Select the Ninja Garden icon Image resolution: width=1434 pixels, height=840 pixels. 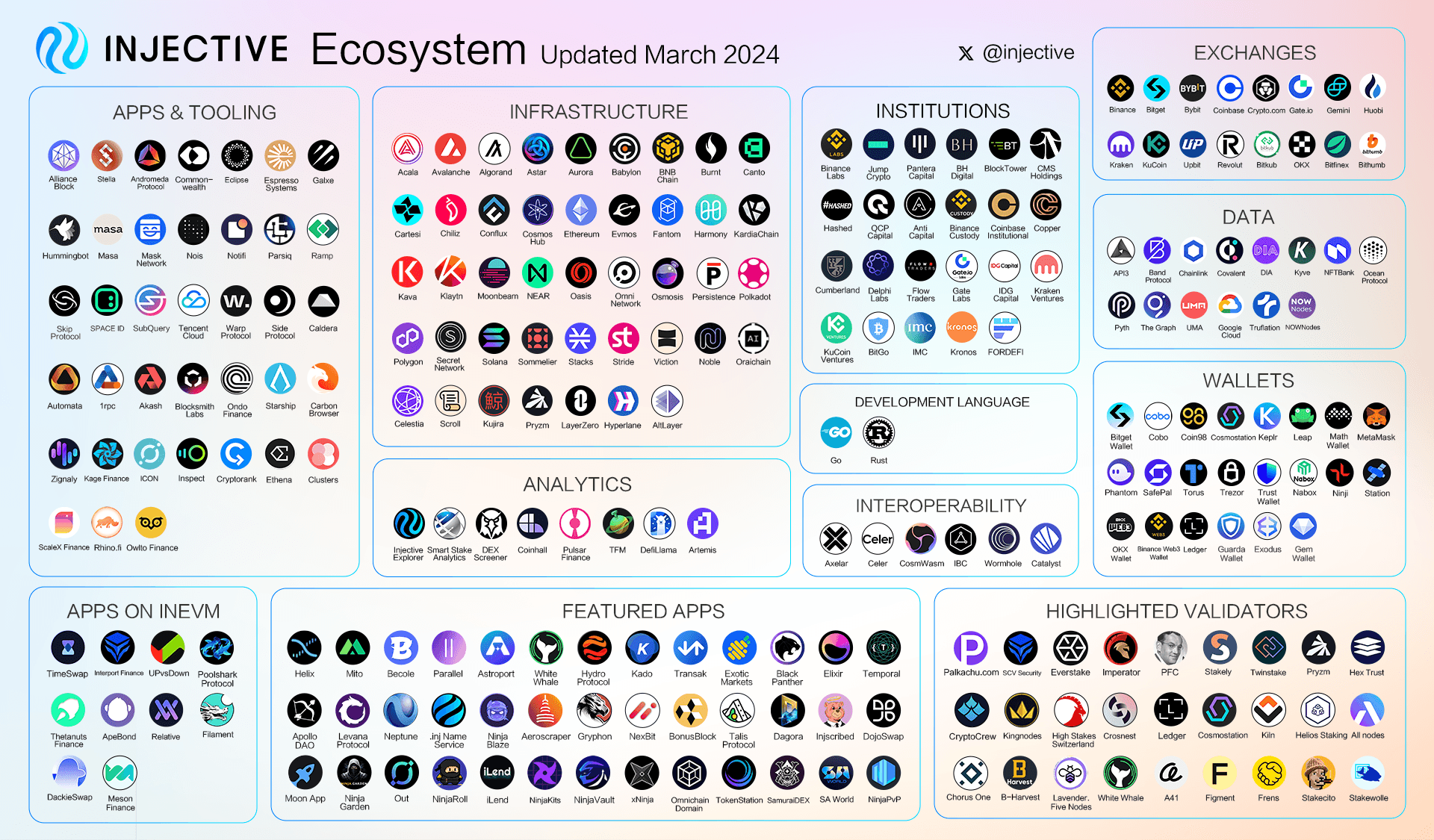[354, 774]
